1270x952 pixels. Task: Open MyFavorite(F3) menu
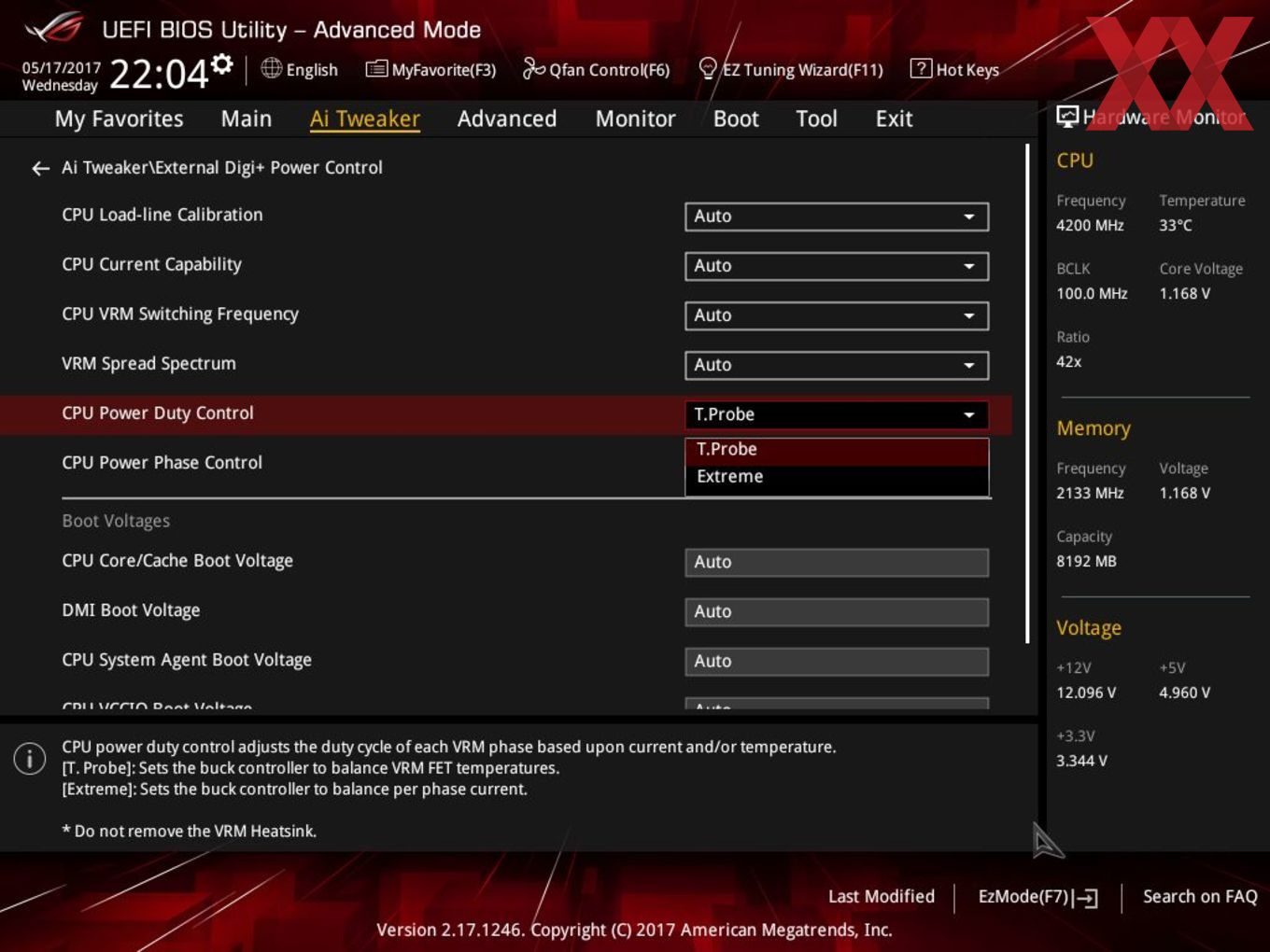[430, 69]
